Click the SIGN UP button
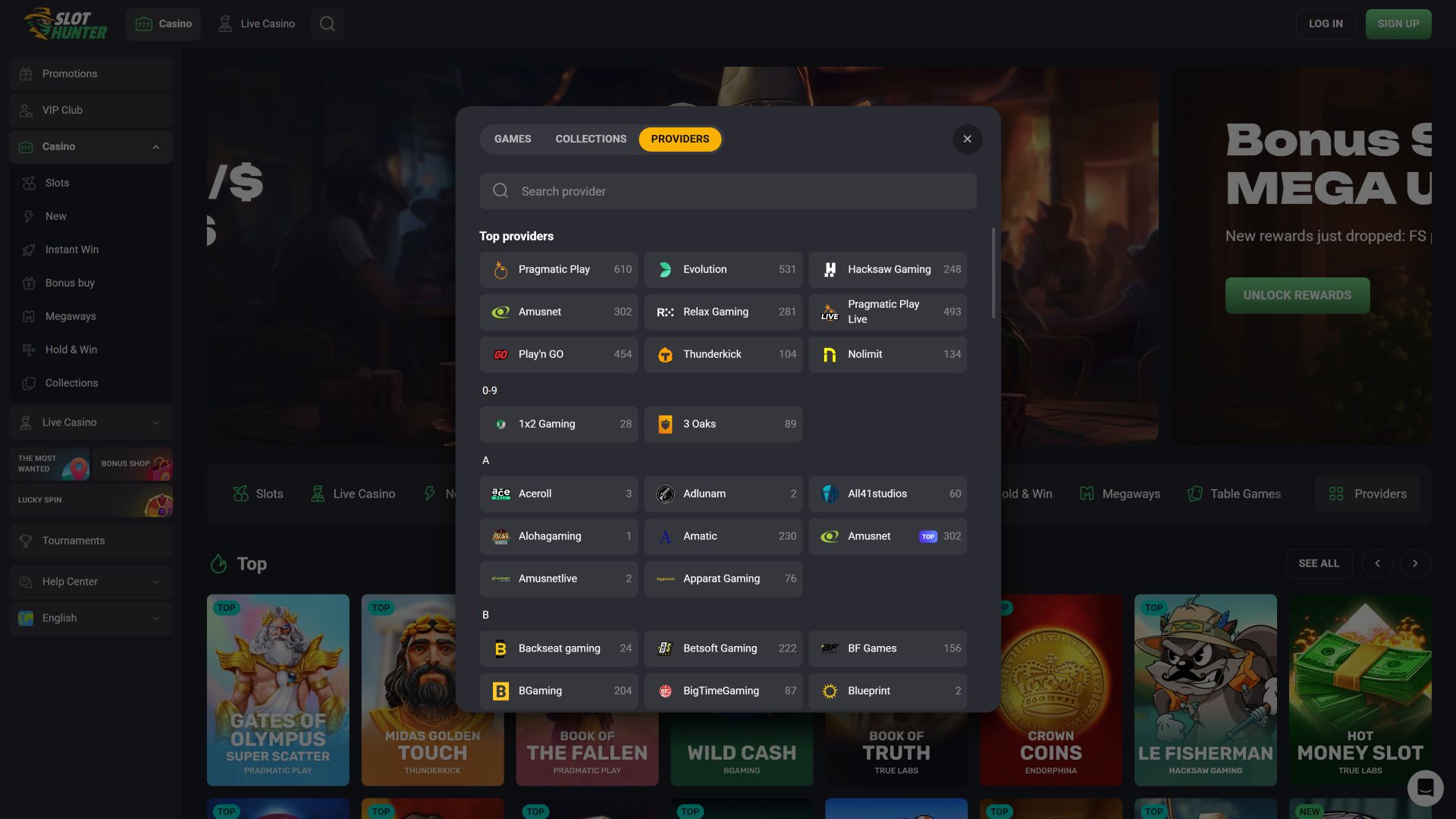This screenshot has height=819, width=1456. [x=1398, y=24]
